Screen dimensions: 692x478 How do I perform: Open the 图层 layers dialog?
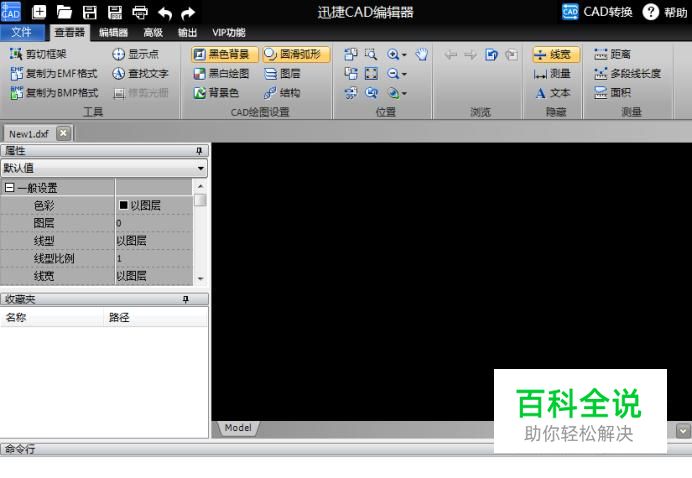pyautogui.click(x=282, y=73)
